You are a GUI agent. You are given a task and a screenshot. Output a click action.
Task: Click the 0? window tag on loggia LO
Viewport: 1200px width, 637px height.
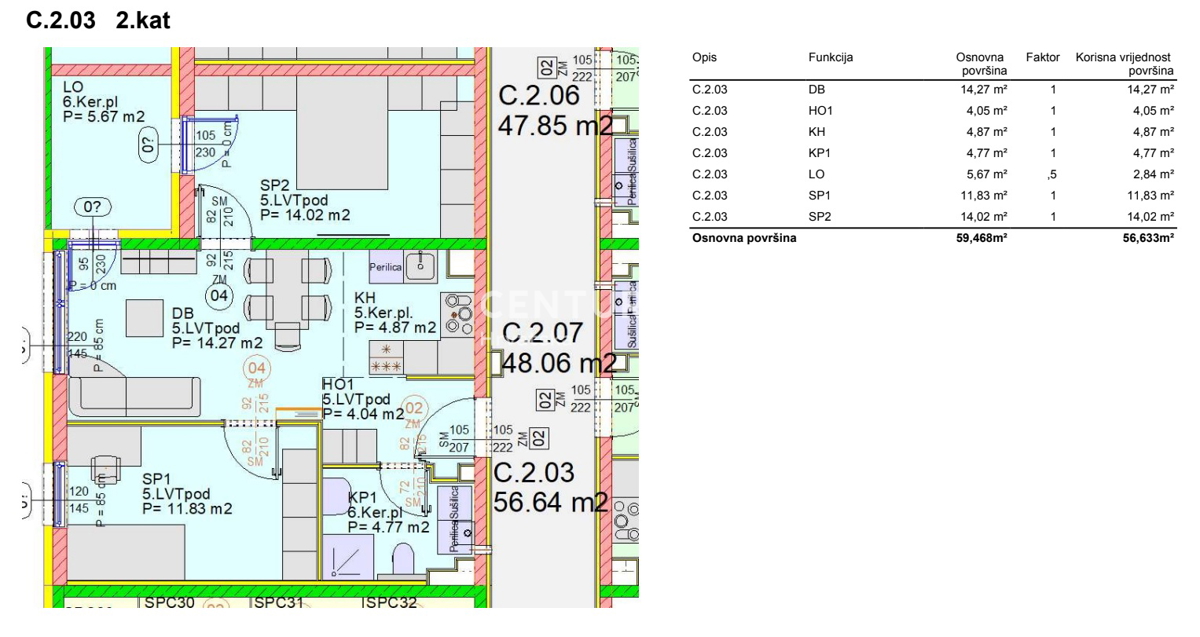point(147,145)
